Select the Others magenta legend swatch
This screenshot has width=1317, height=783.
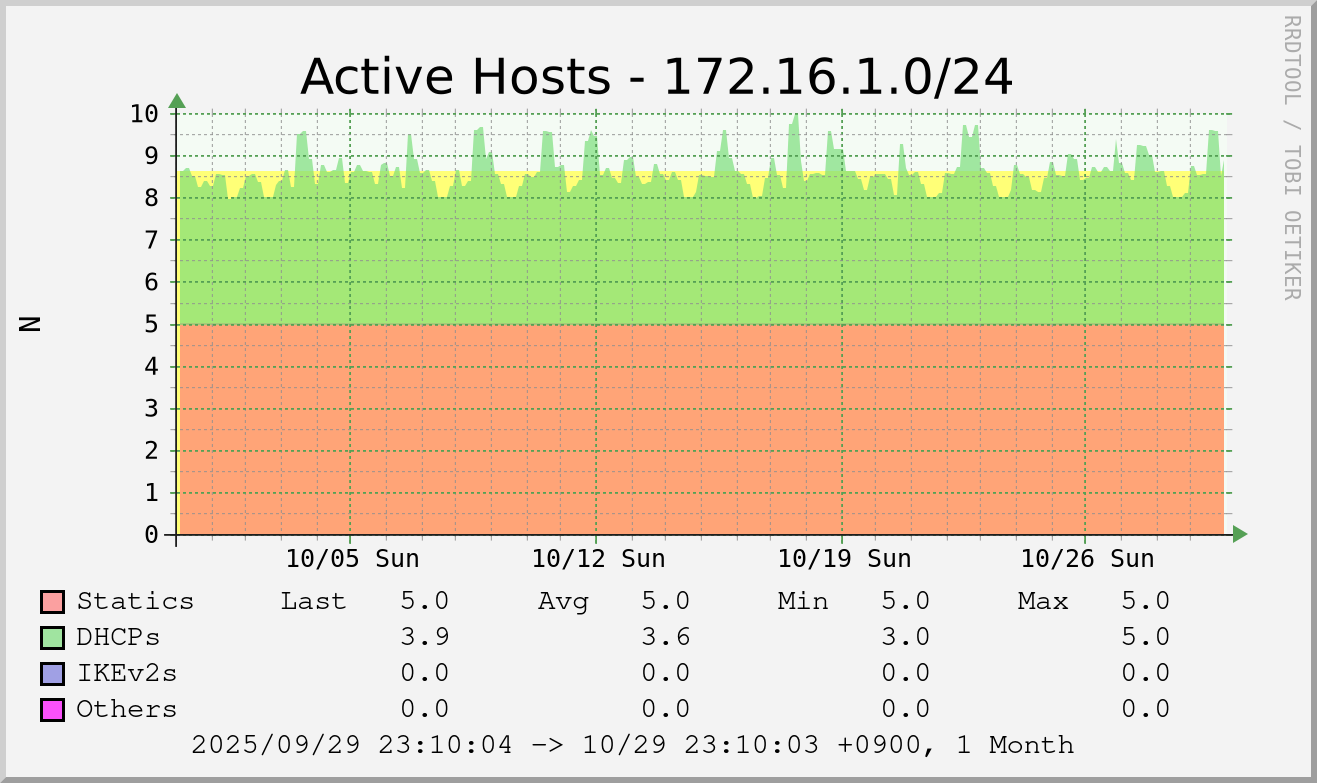click(52, 710)
